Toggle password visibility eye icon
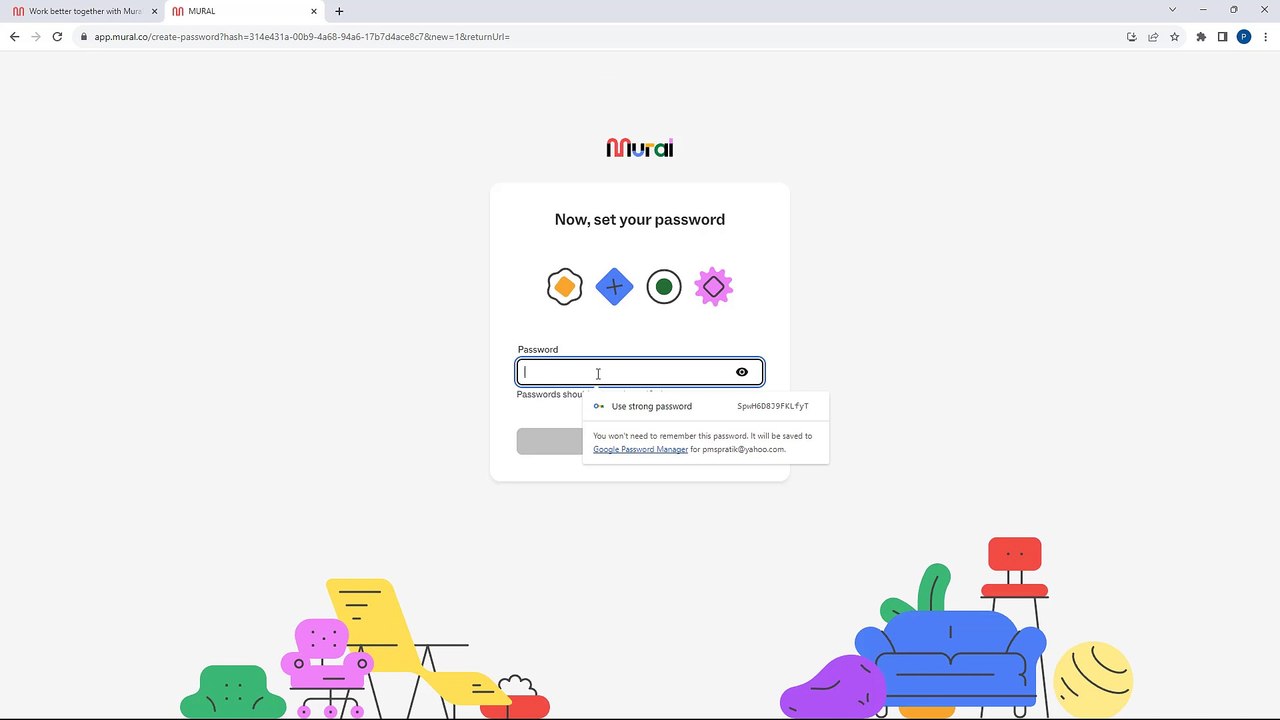1280x720 pixels. click(x=742, y=372)
